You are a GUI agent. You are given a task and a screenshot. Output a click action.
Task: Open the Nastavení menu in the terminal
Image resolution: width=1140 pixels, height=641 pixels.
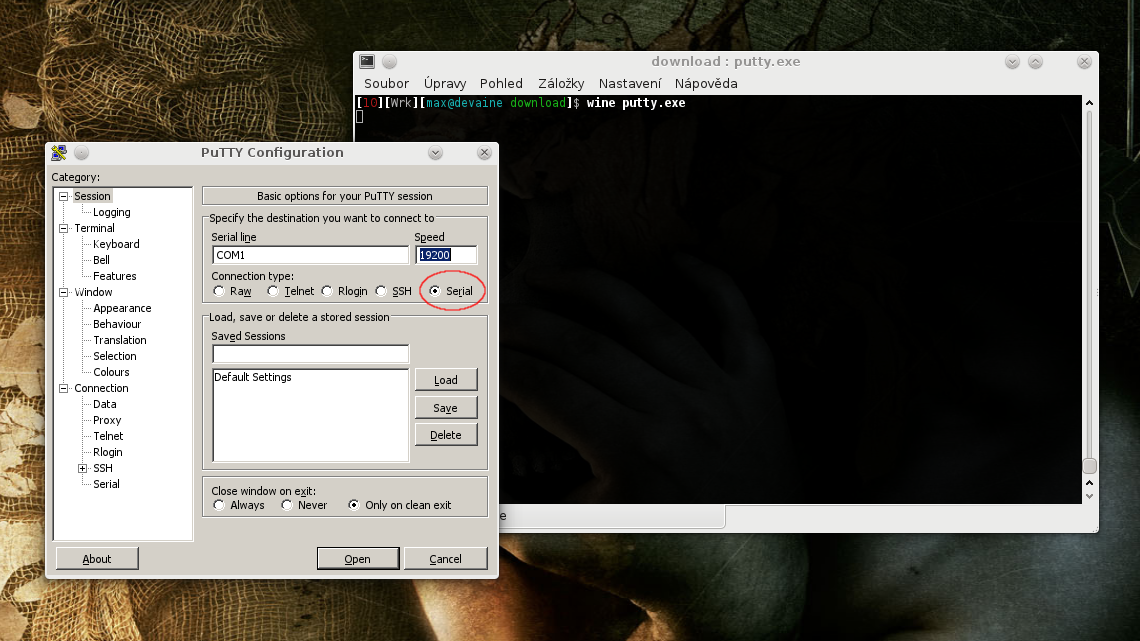point(630,84)
